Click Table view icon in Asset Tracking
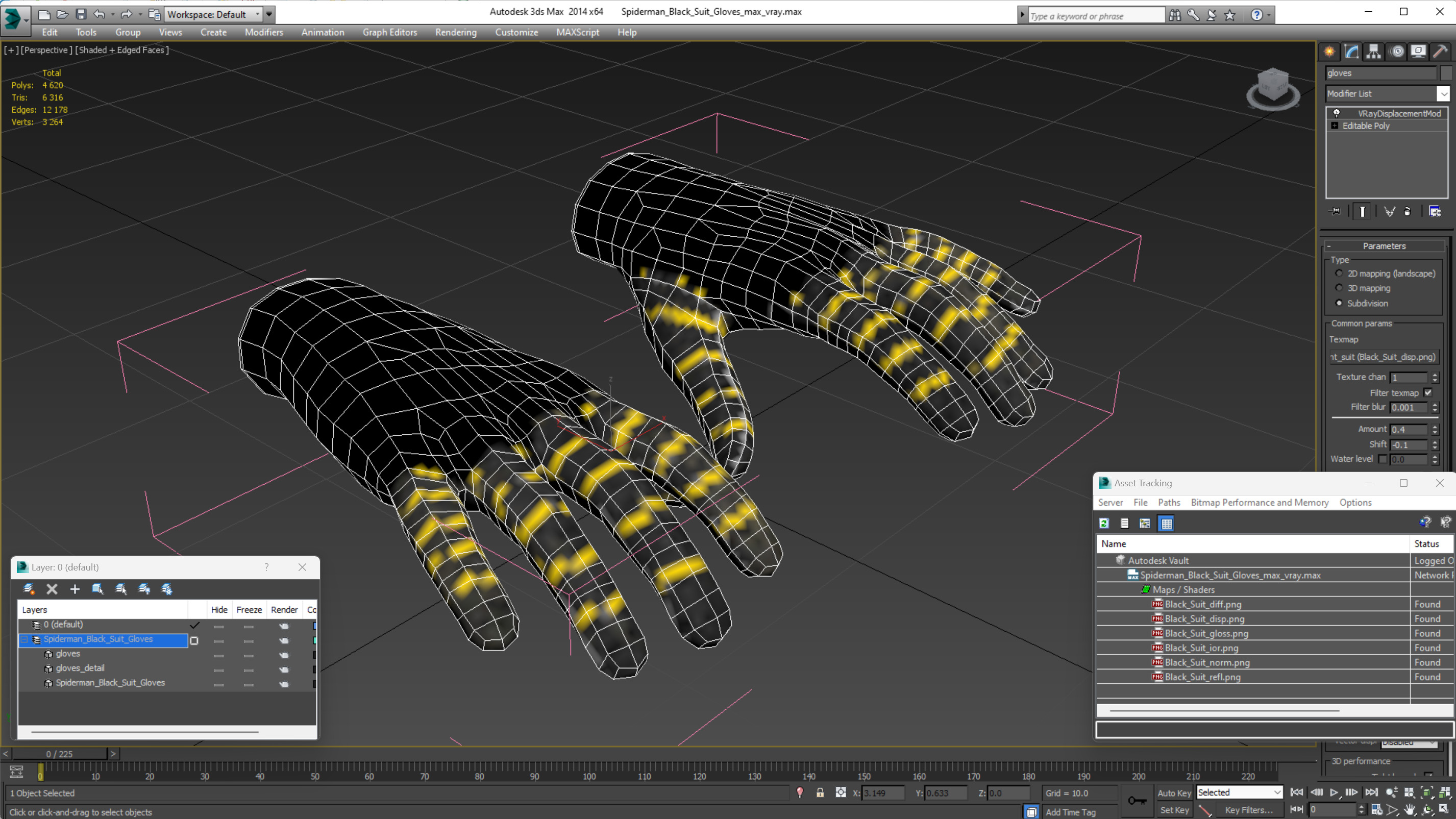 pyautogui.click(x=1166, y=524)
